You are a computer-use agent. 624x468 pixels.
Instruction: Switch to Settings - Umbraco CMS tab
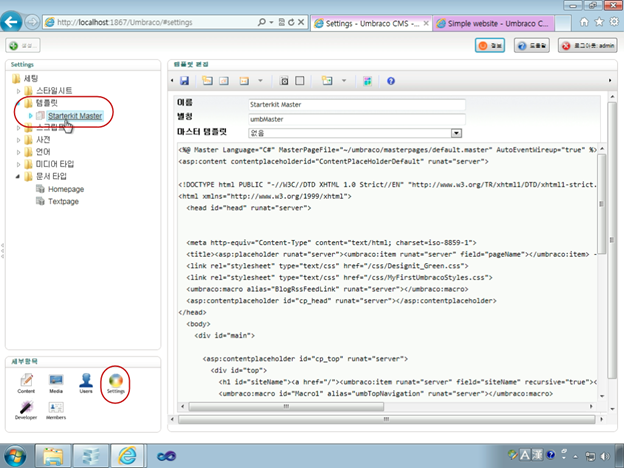tap(371, 23)
